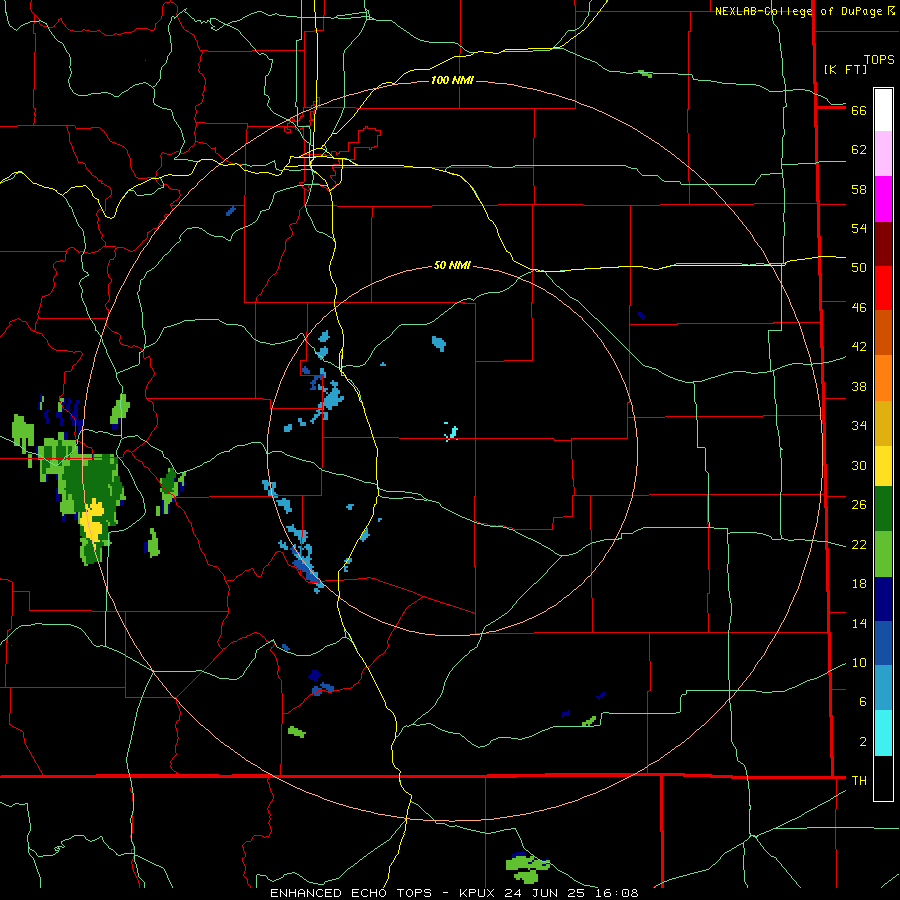The height and width of the screenshot is (900, 900).
Task: Click the white color swatch in the legend
Action: (883, 110)
